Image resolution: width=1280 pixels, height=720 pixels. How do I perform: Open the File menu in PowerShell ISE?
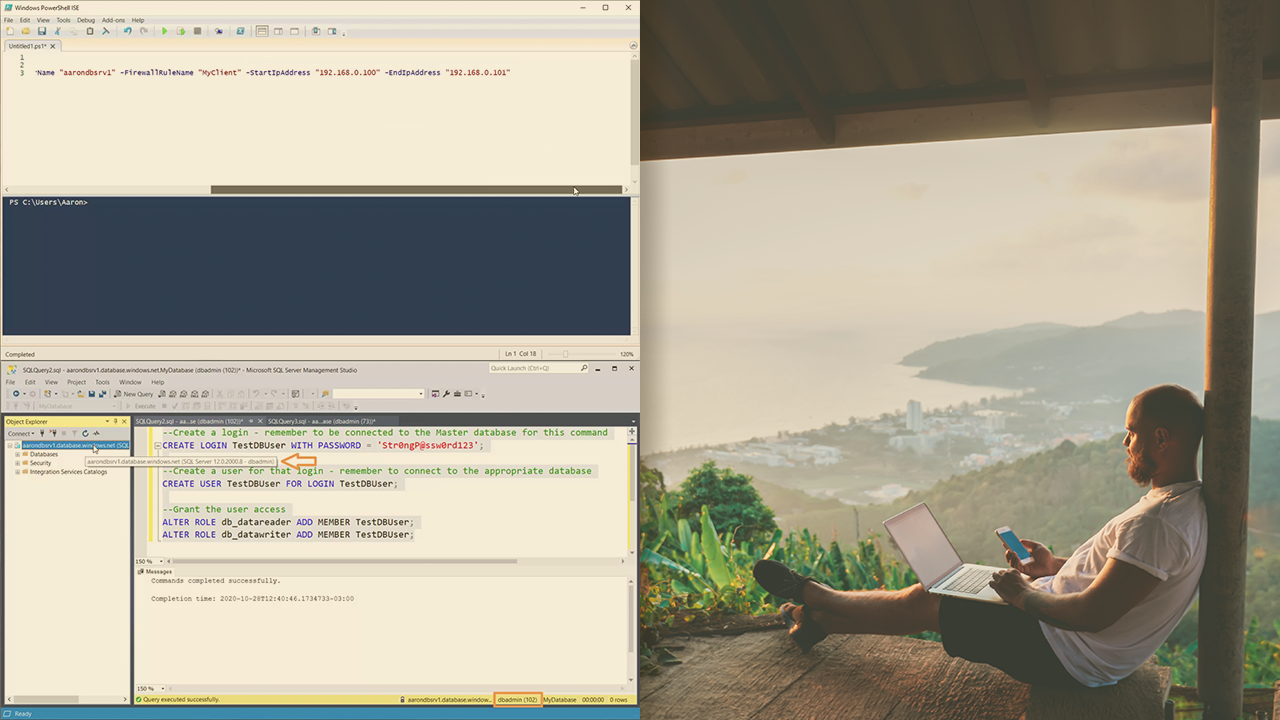9,20
